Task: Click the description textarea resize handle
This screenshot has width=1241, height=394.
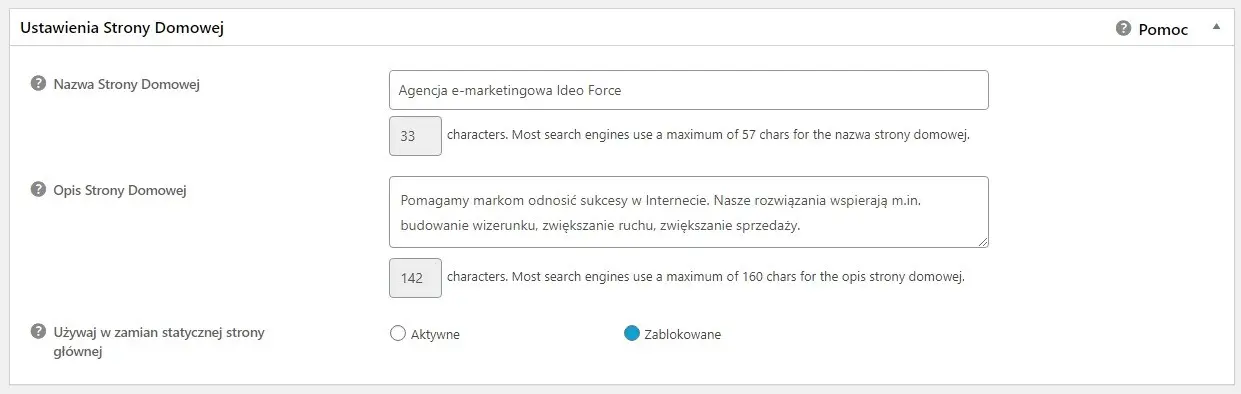Action: 982,241
